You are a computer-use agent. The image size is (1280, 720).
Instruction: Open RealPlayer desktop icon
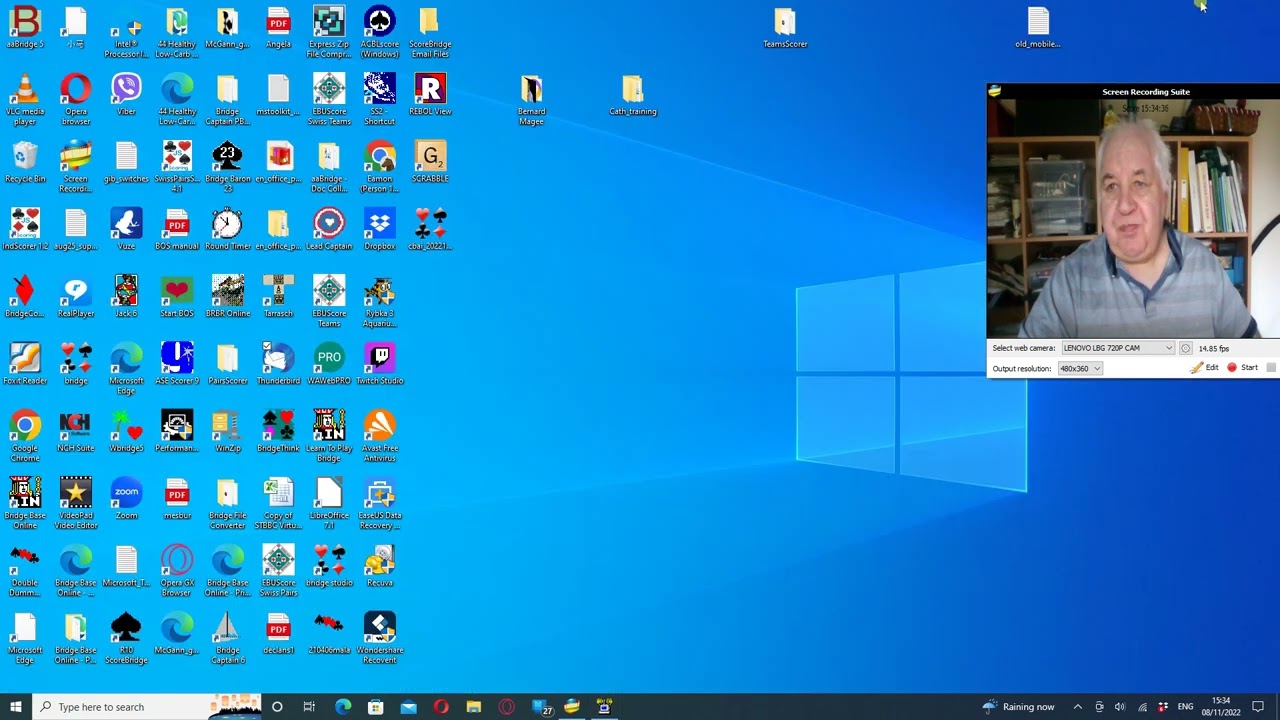pyautogui.click(x=76, y=296)
